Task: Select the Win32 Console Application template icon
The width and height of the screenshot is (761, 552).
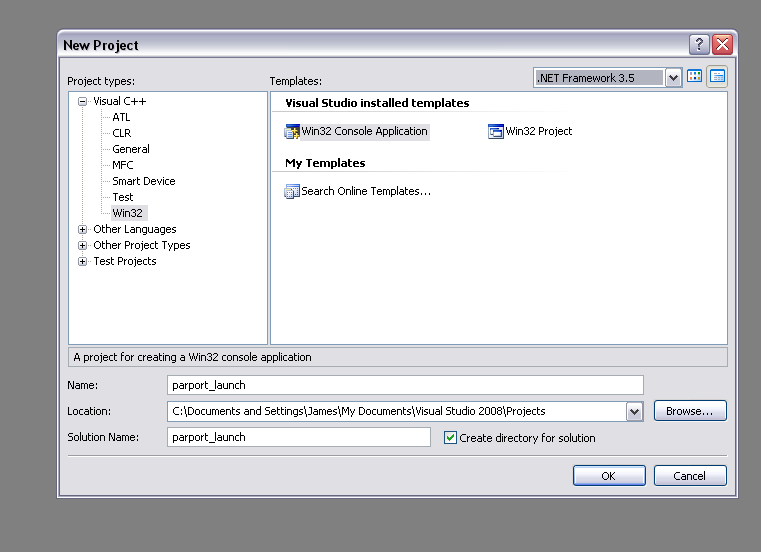Action: (x=292, y=132)
